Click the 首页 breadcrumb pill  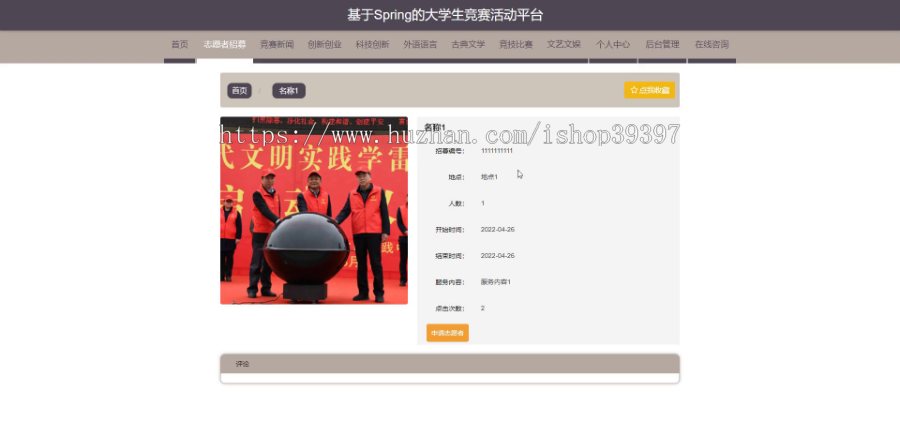pyautogui.click(x=239, y=91)
